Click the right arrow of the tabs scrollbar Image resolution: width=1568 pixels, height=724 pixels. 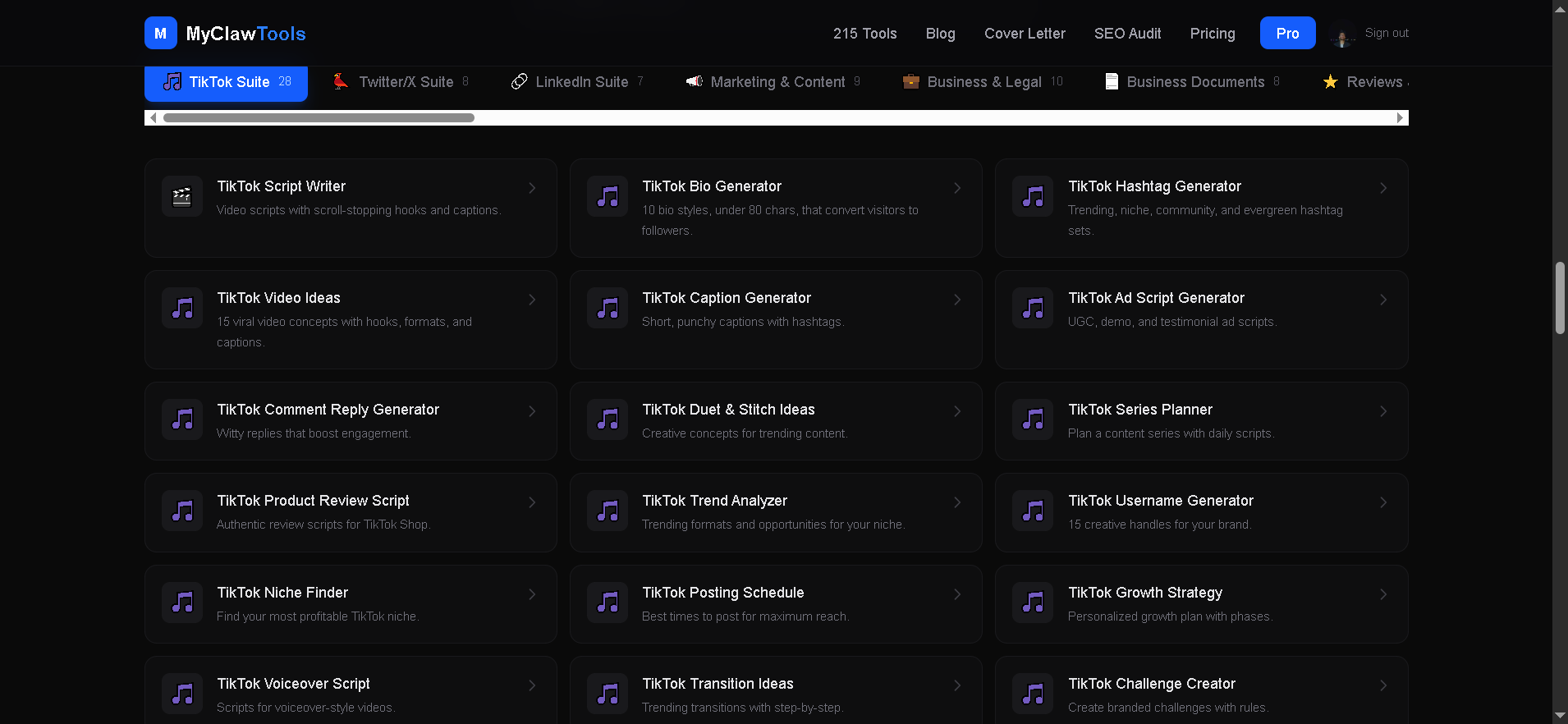(x=1401, y=117)
